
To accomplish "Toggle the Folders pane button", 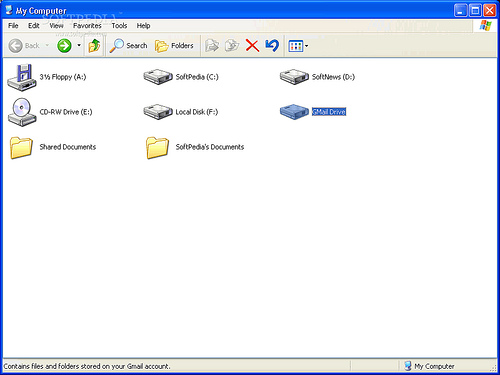I will tap(174, 46).
